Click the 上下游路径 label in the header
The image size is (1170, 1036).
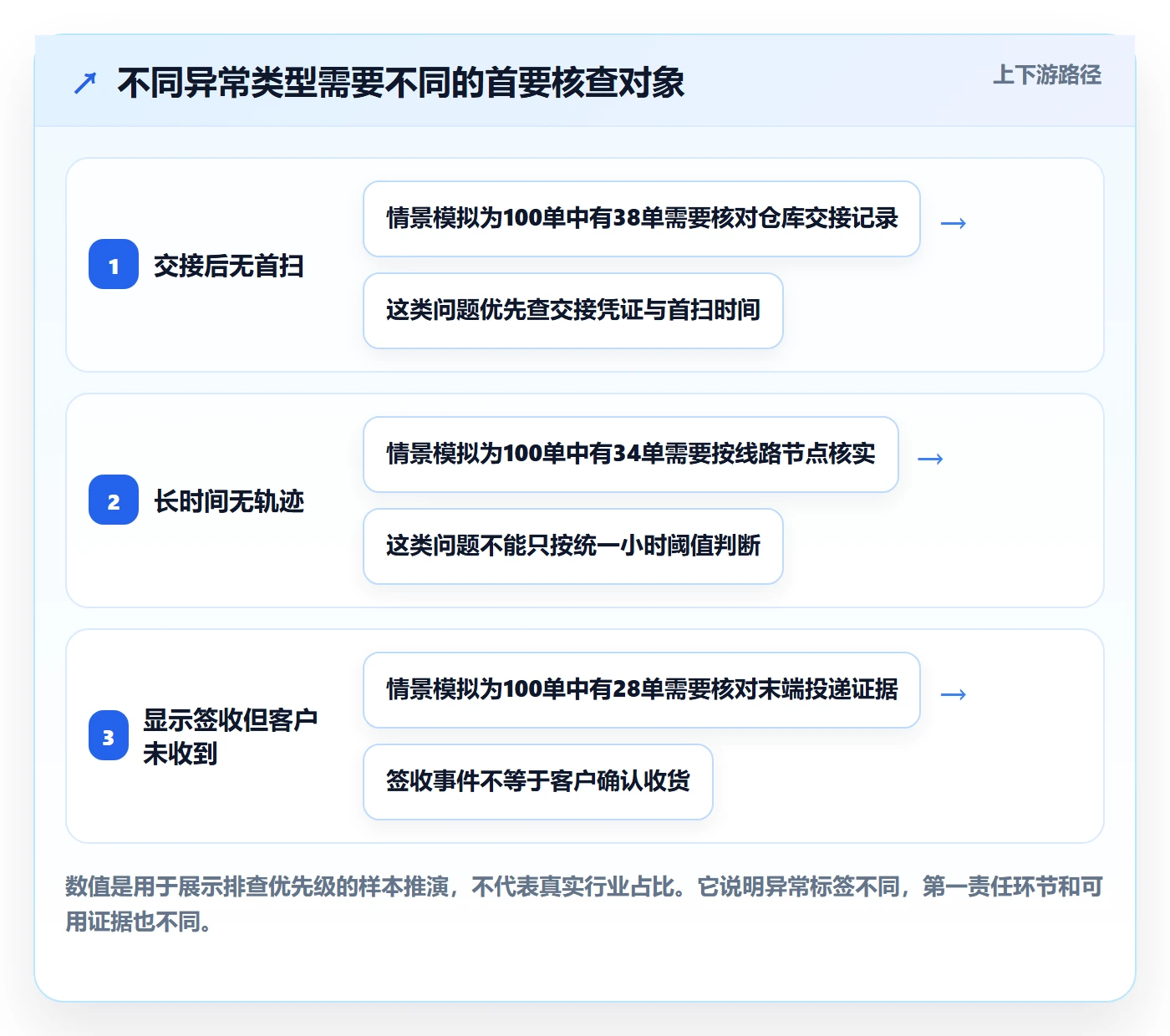pos(1046,75)
